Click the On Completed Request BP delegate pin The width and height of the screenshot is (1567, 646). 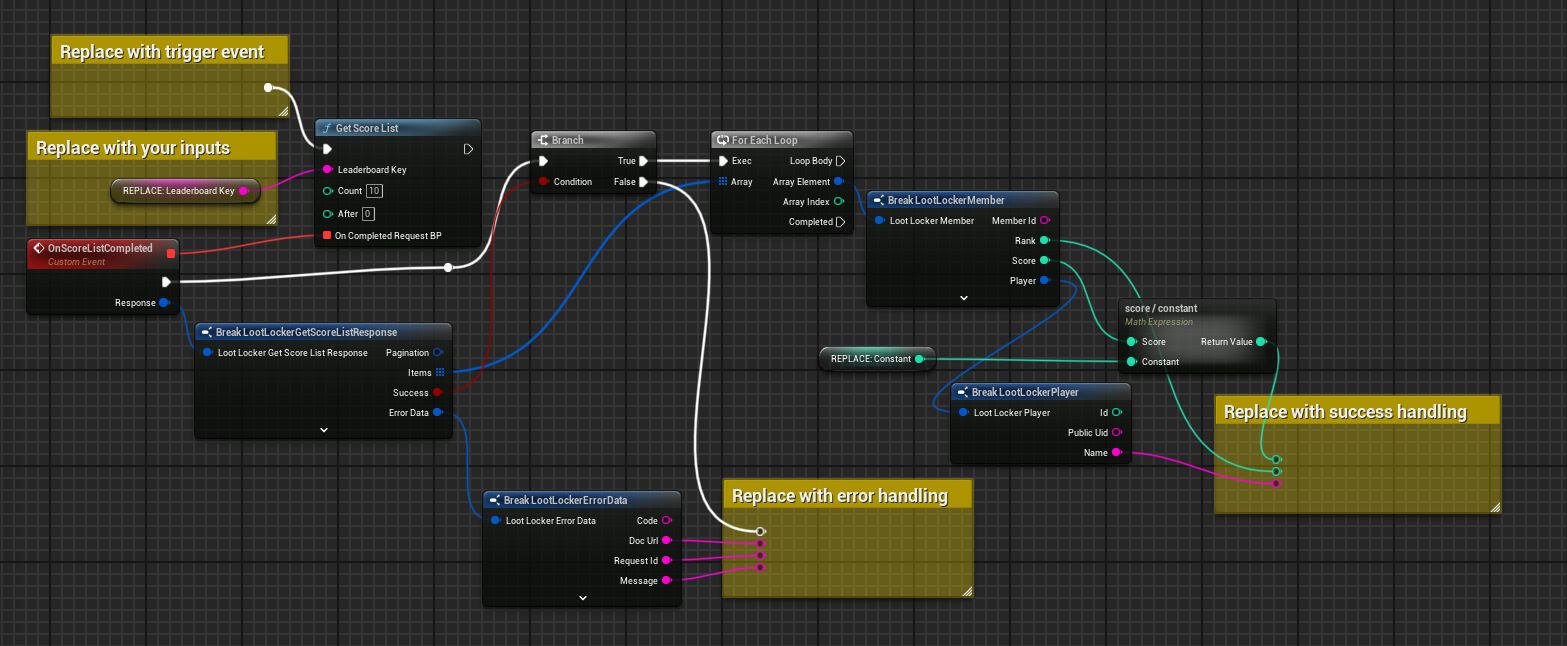(x=326, y=236)
